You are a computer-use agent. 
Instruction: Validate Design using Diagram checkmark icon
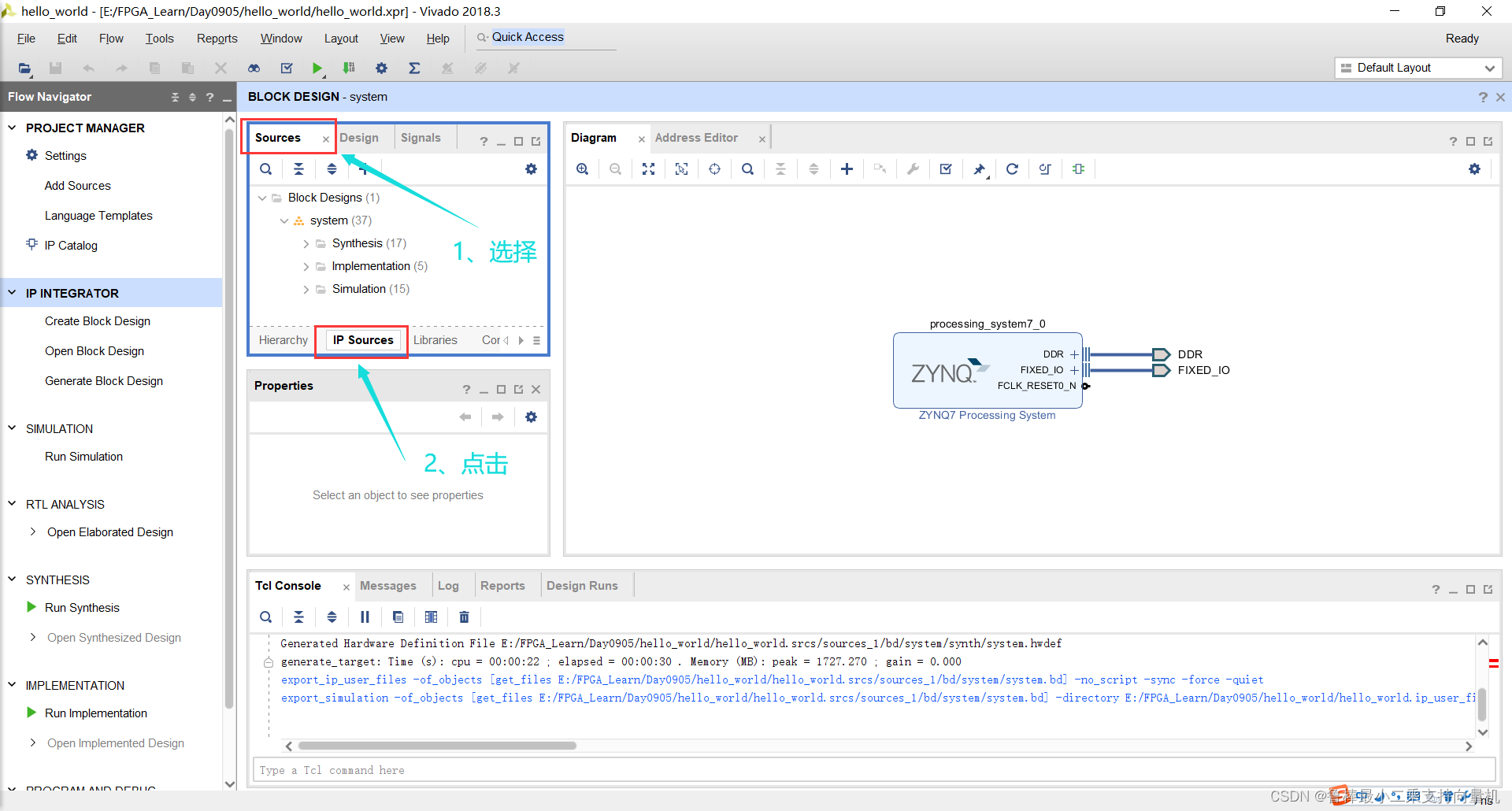click(x=946, y=169)
